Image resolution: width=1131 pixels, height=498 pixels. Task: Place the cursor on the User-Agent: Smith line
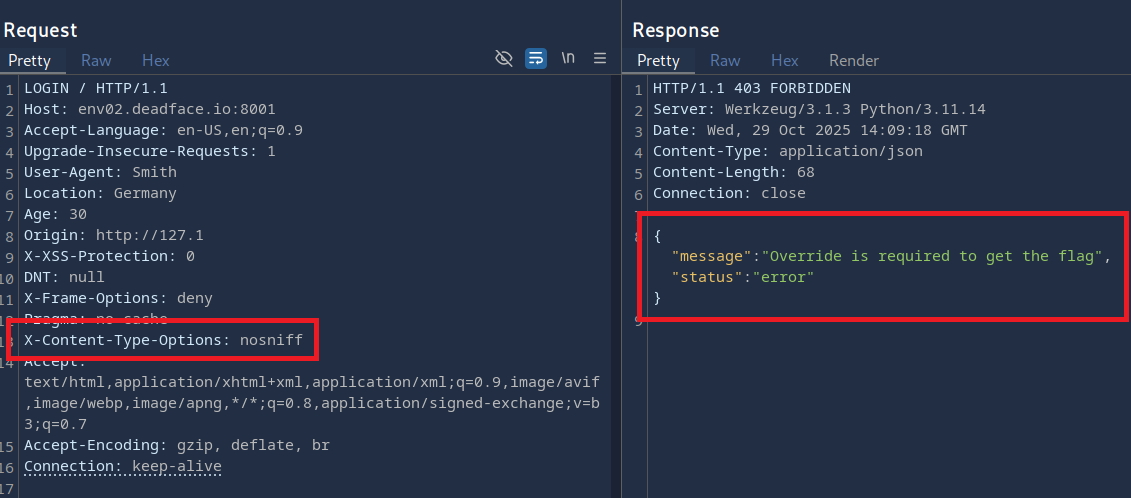coord(100,172)
